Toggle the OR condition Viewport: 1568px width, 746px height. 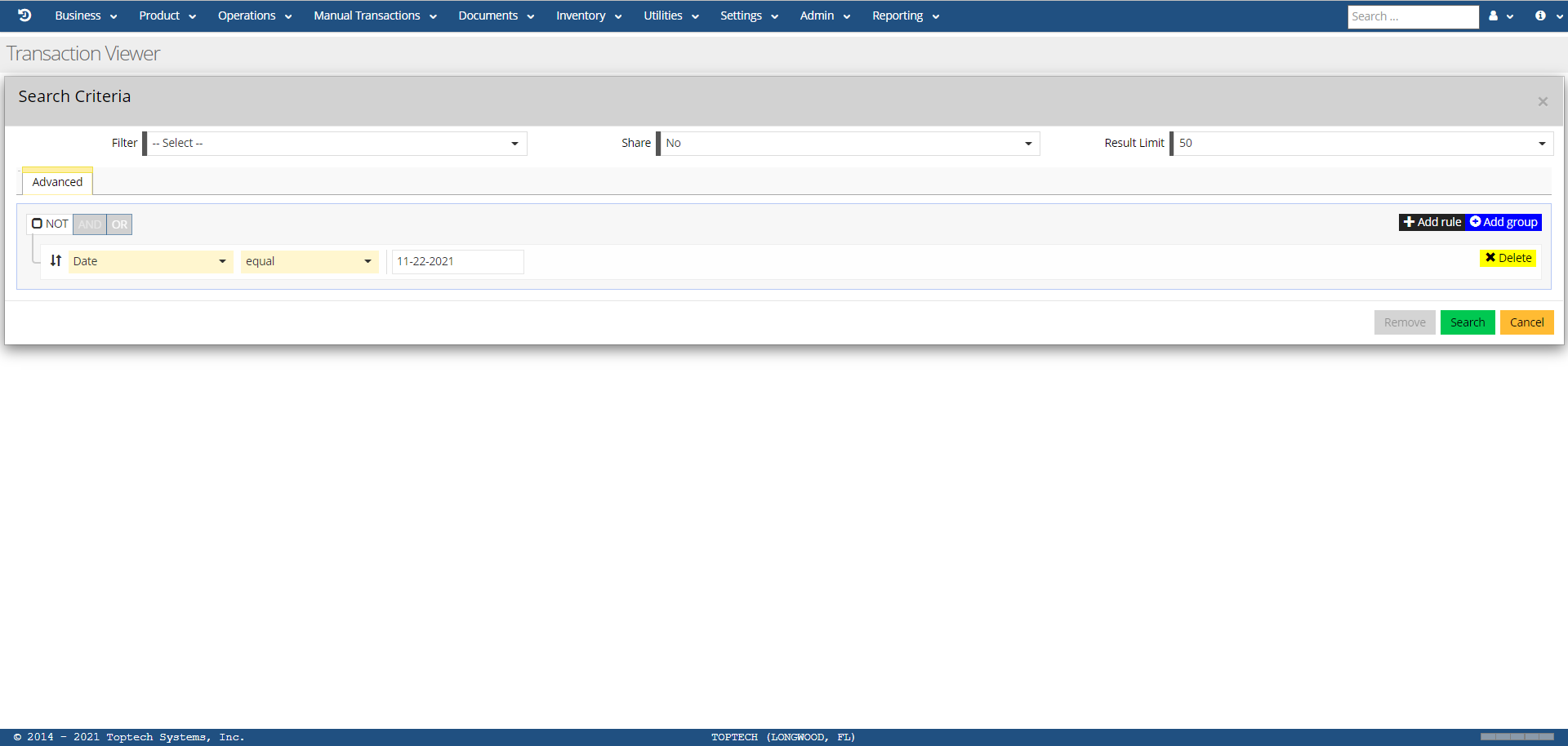[x=119, y=224]
